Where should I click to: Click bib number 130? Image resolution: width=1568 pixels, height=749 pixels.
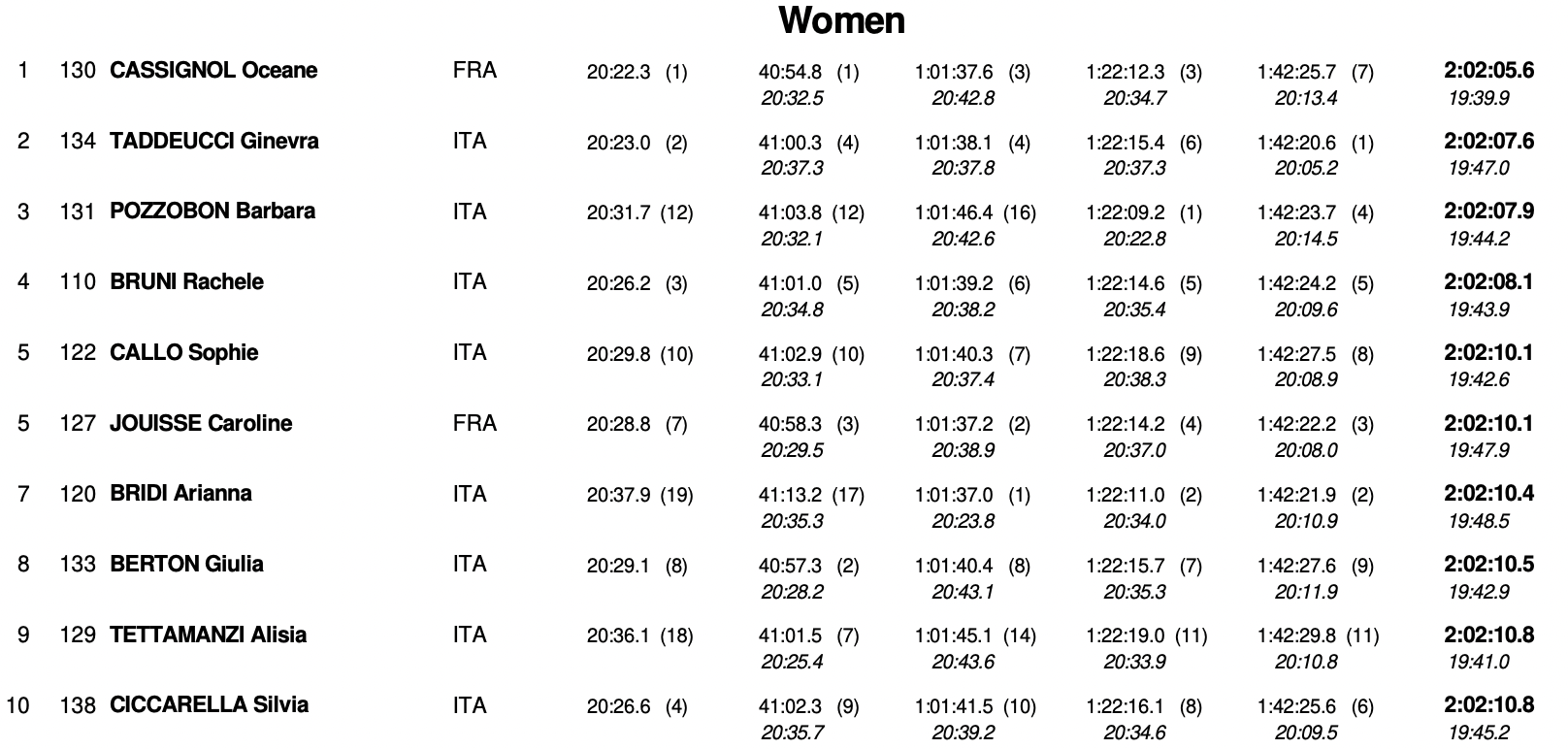[x=78, y=70]
